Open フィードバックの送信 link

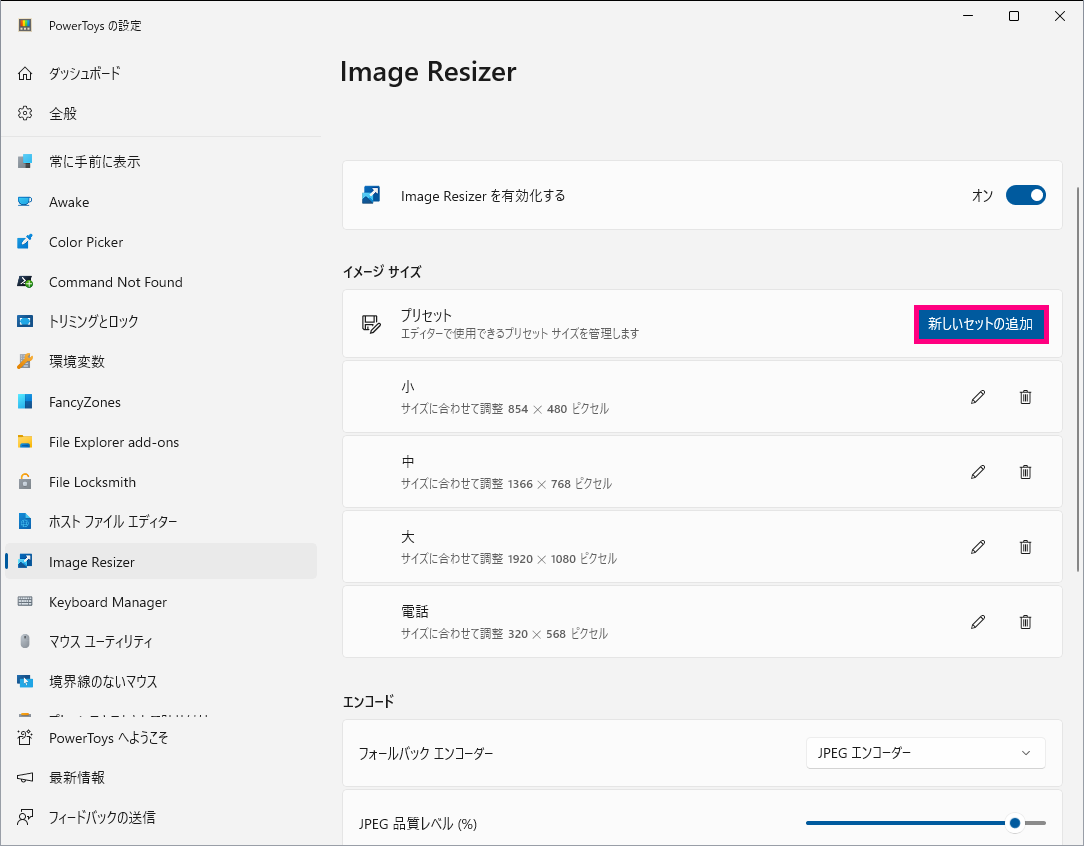(x=160, y=818)
